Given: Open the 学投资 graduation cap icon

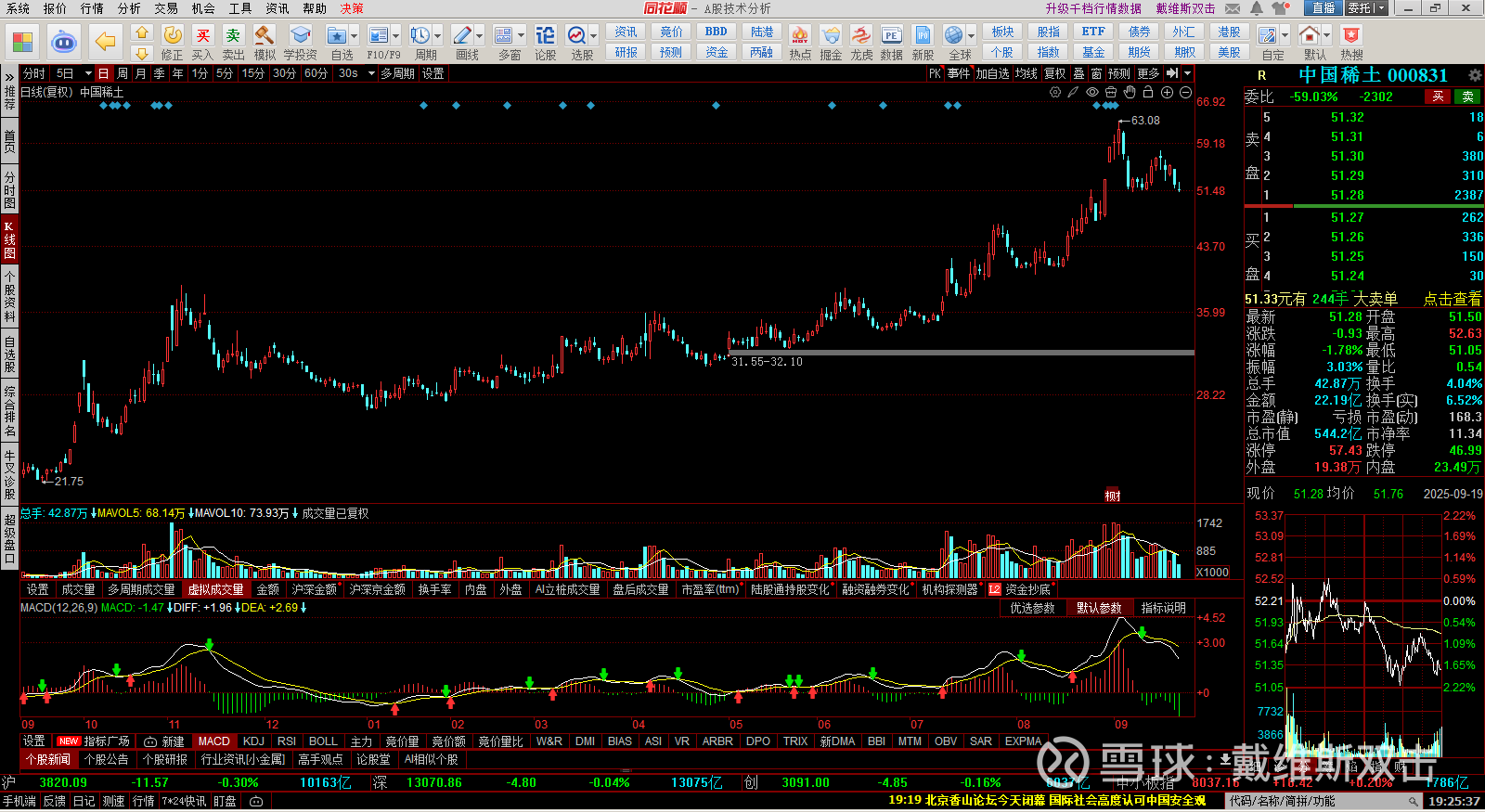Looking at the screenshot, I should click(x=300, y=35).
